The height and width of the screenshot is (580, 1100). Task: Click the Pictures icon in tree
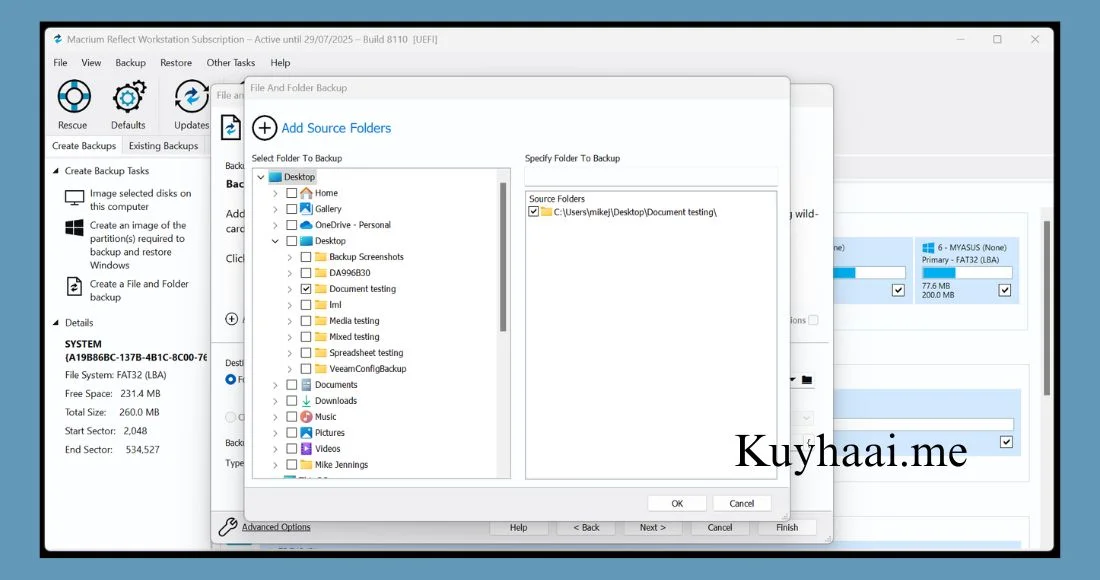(306, 433)
